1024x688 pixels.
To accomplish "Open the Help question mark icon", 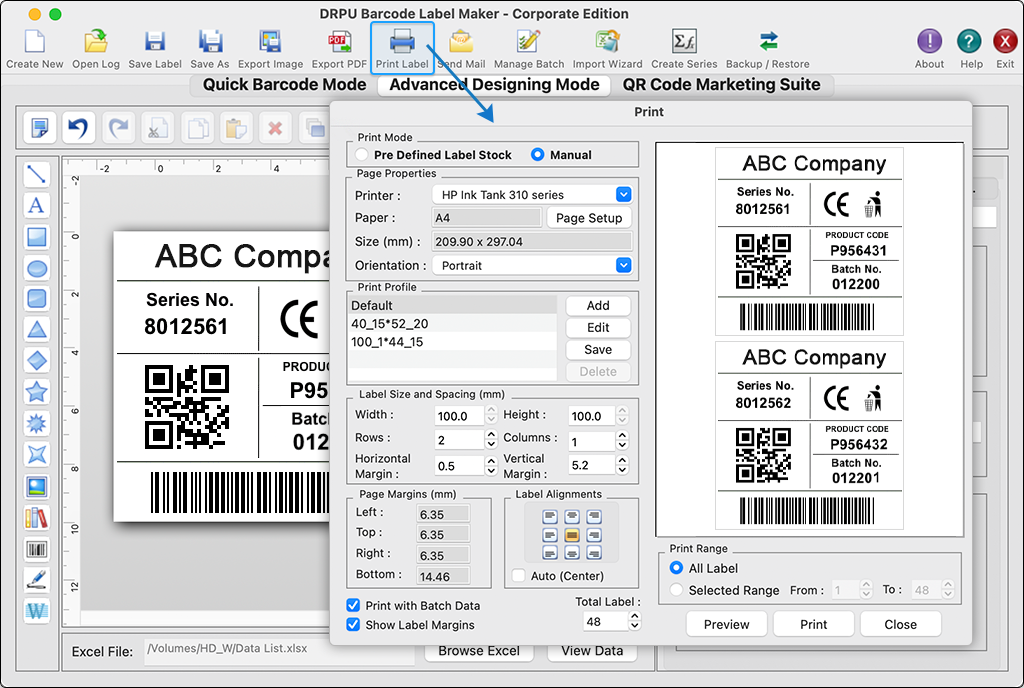I will coord(969,42).
